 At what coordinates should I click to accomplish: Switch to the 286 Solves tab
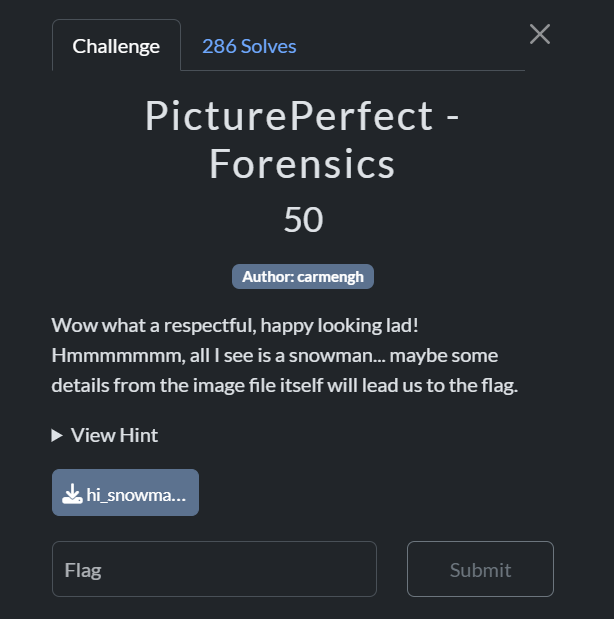click(249, 46)
